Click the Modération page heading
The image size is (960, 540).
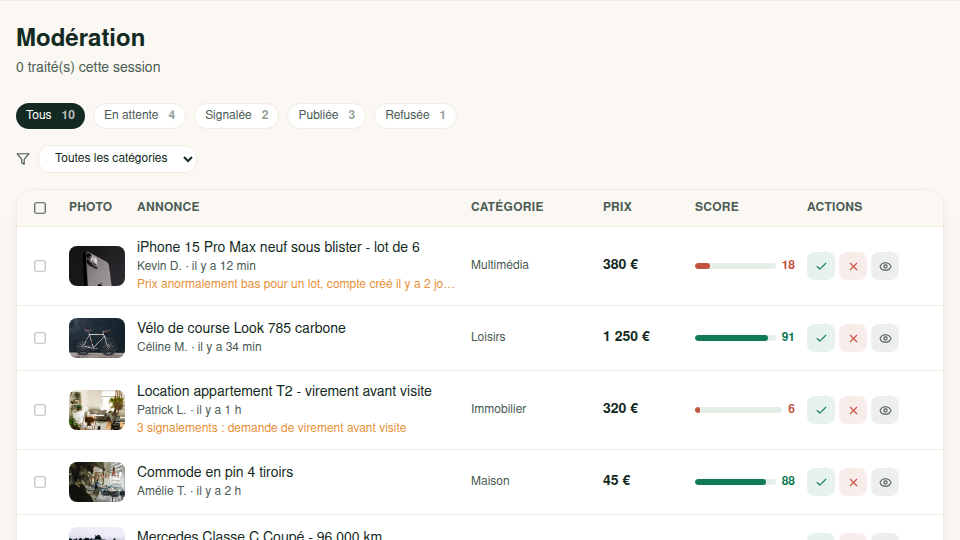click(81, 38)
